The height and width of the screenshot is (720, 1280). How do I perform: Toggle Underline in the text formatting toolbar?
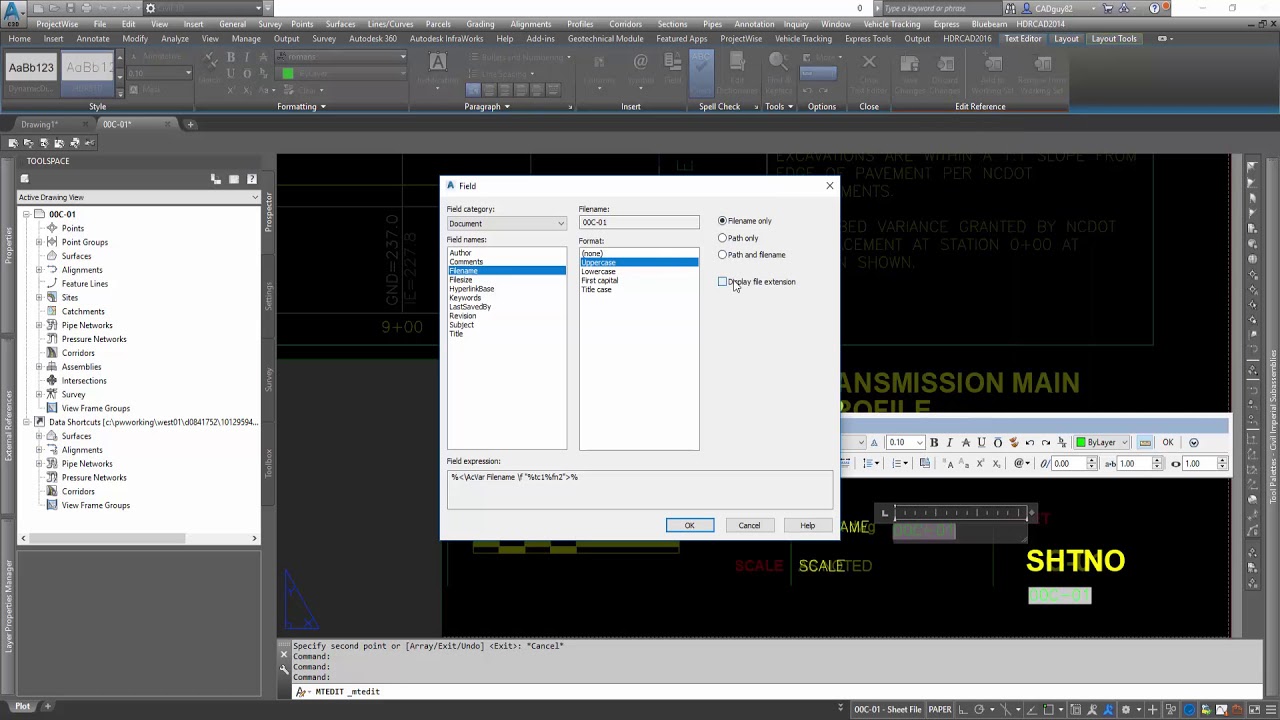[981, 442]
